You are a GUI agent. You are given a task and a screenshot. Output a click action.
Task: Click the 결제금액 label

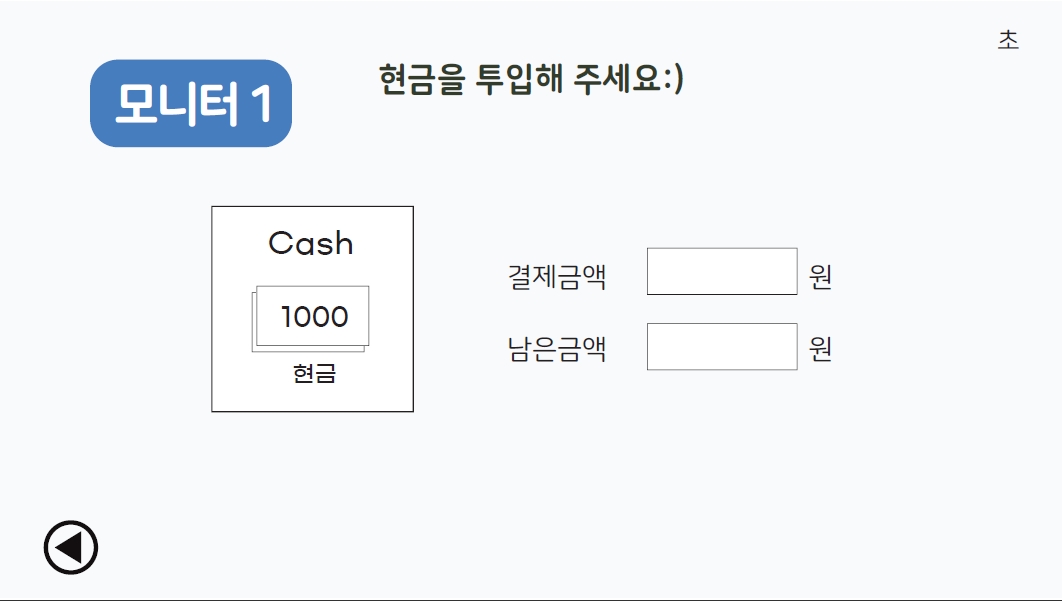point(557,276)
